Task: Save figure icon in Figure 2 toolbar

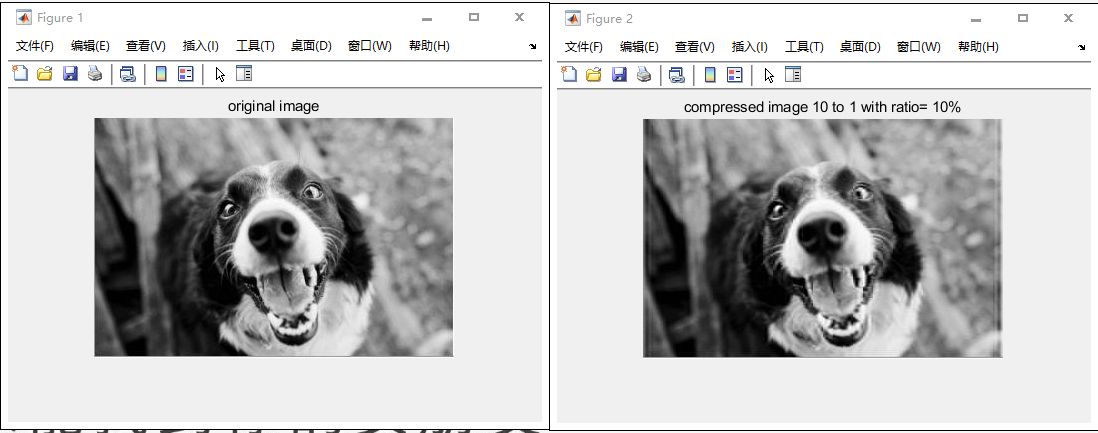Action: [x=619, y=74]
